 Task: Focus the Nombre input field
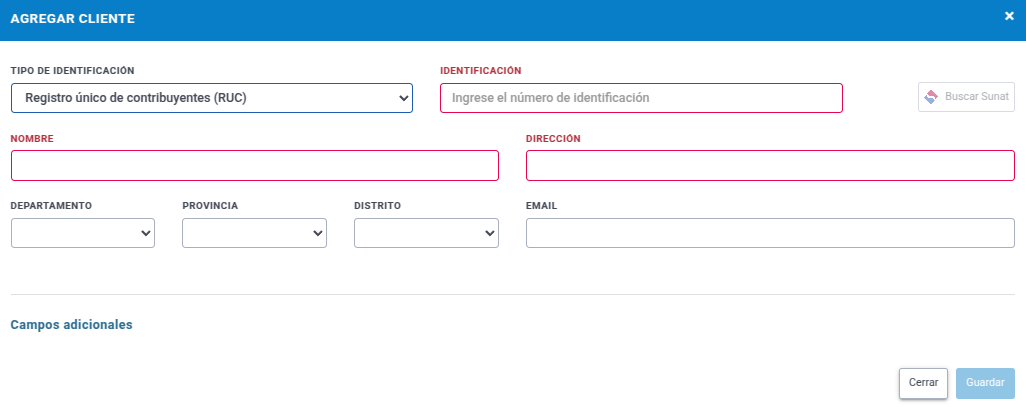pos(255,166)
